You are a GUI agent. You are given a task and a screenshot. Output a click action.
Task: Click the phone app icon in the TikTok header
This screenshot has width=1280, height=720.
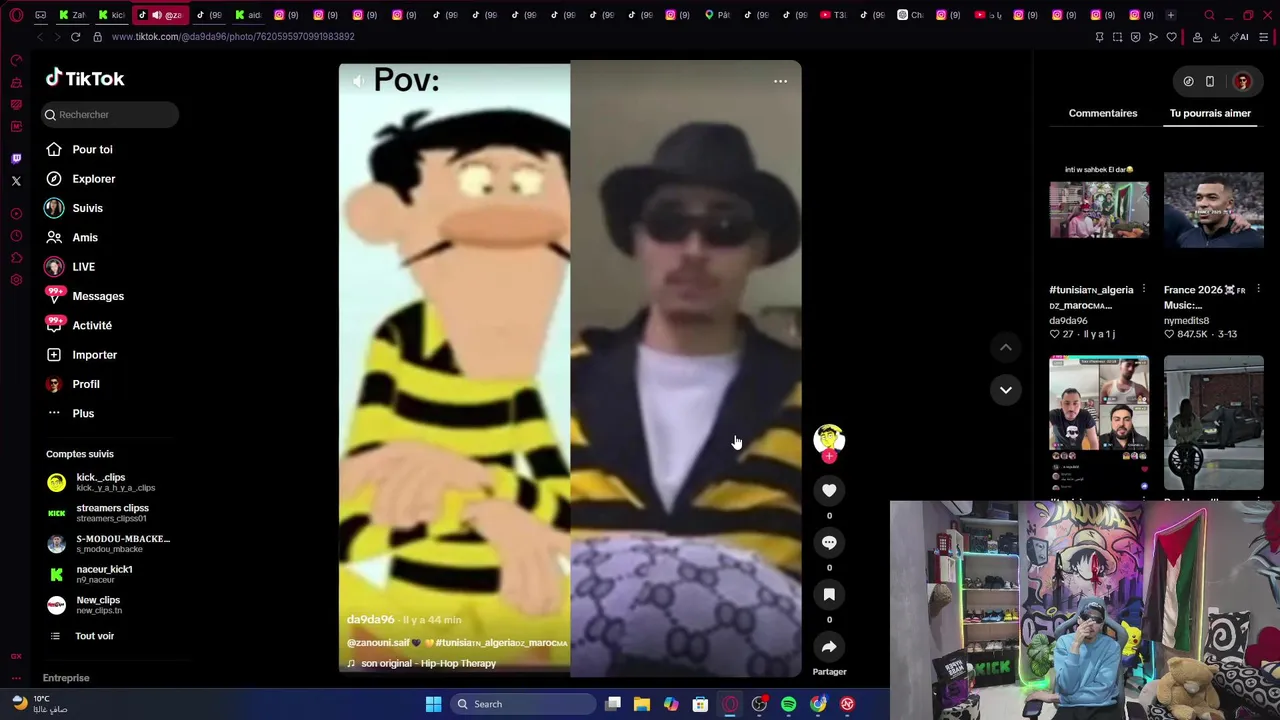click(1210, 81)
